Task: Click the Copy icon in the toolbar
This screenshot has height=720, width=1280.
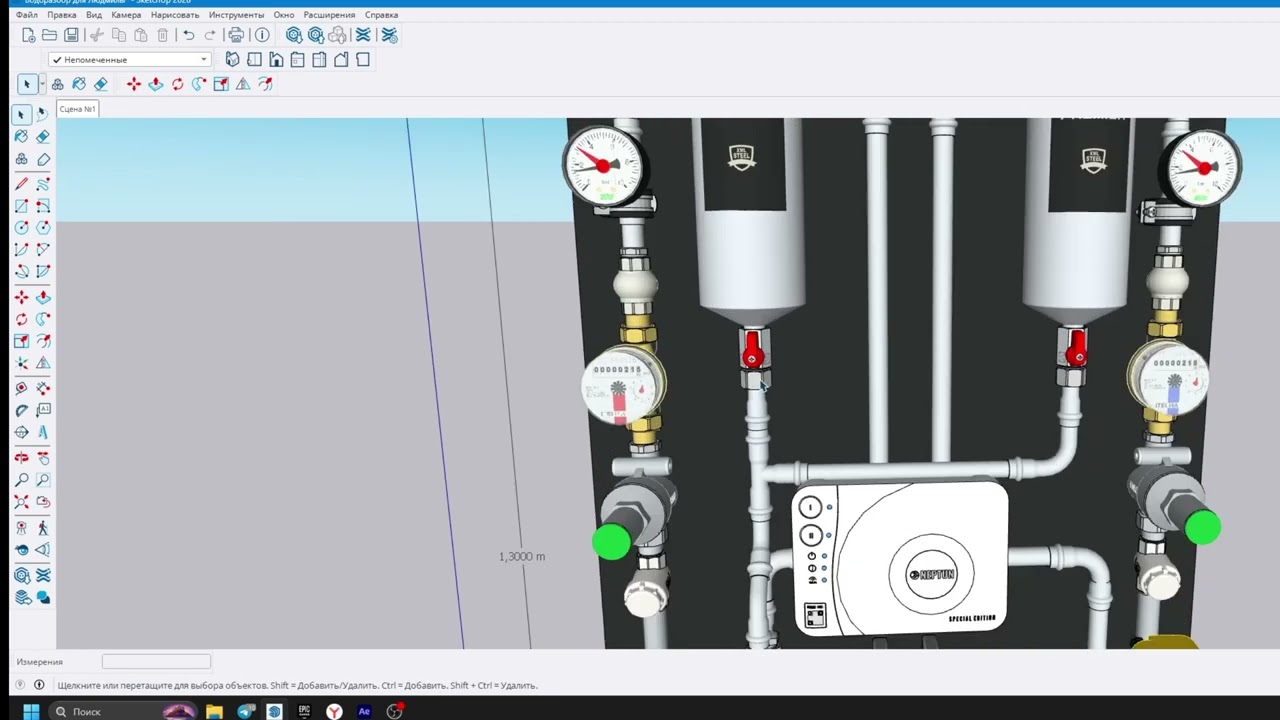Action: pos(119,35)
